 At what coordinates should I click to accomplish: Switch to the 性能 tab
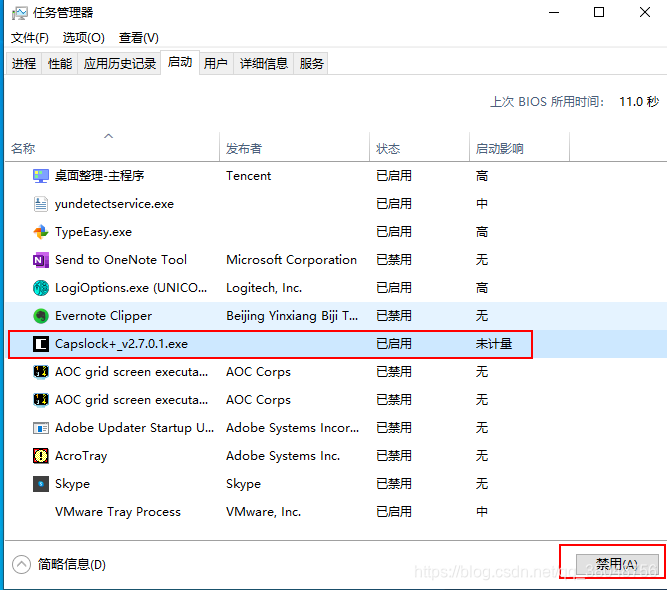tap(60, 64)
